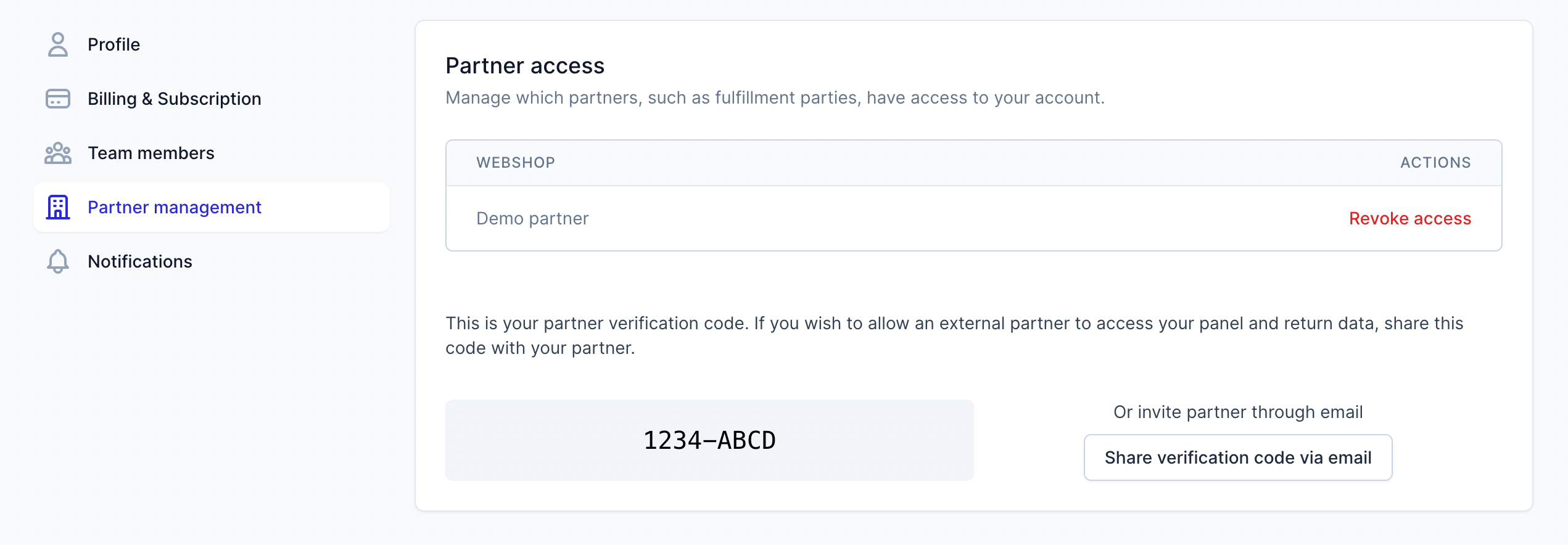Open the Profile settings page

coord(113,44)
